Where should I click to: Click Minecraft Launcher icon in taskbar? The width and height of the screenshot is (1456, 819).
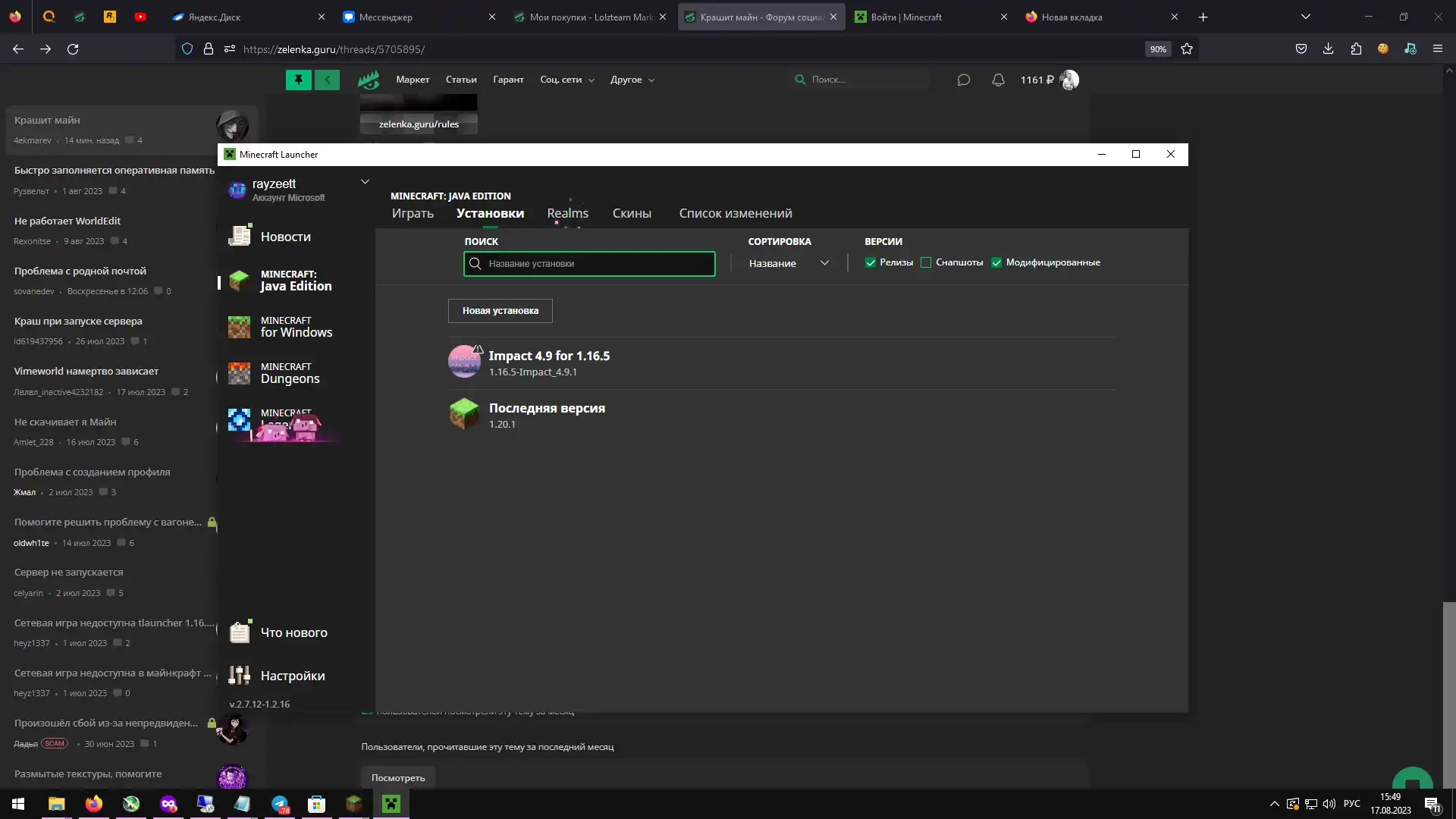pos(391,804)
